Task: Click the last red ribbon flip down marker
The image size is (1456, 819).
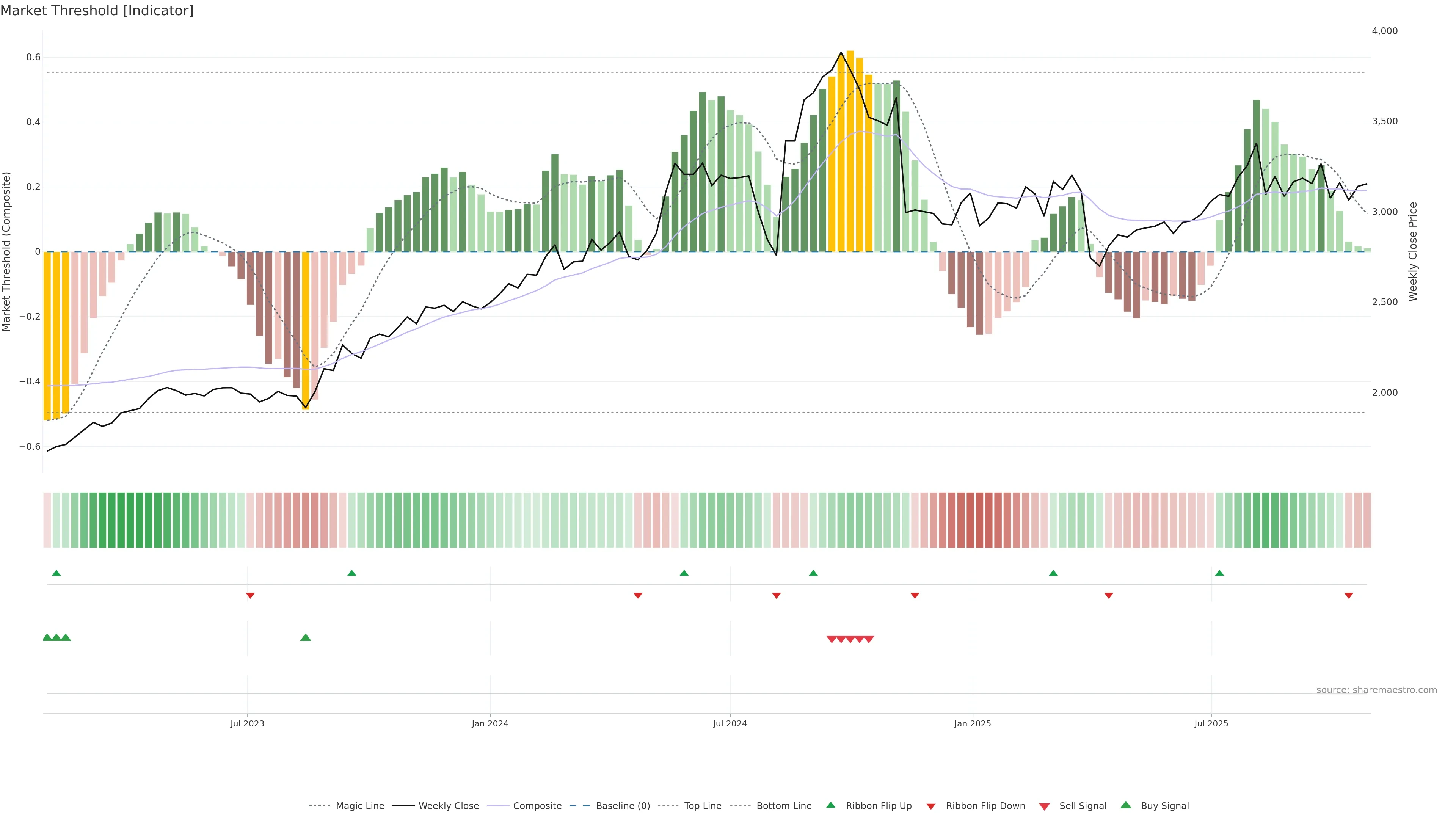Action: point(1349,596)
